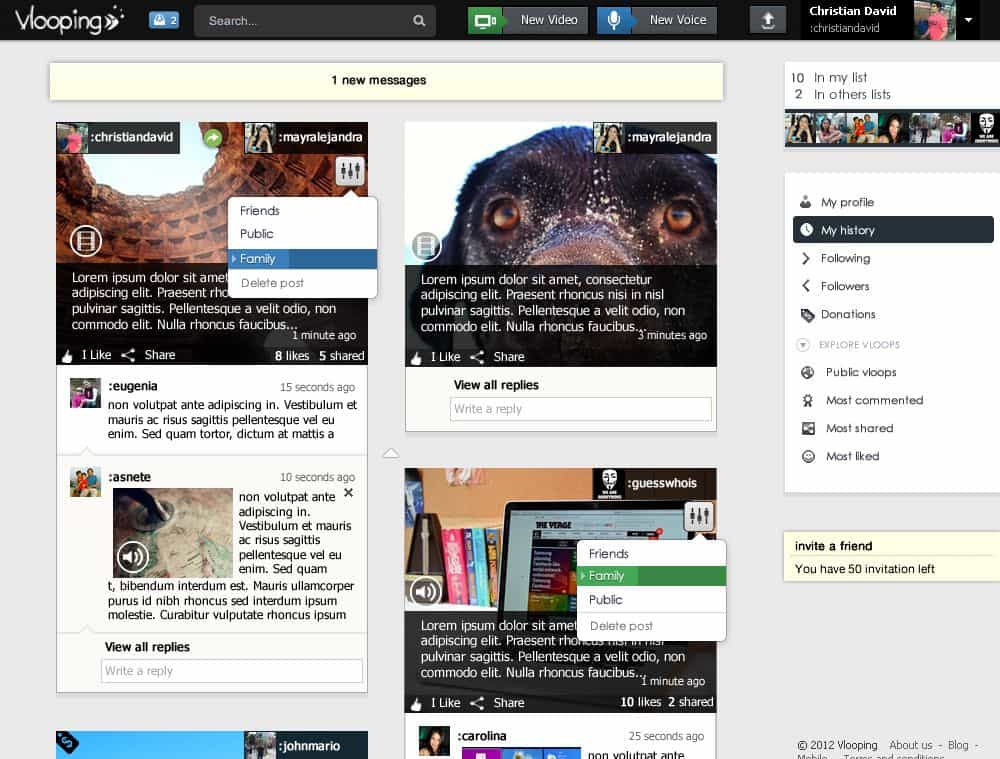This screenshot has height=759, width=1000.
Task: Play the video on the christiandavid post
Action: click(86, 241)
